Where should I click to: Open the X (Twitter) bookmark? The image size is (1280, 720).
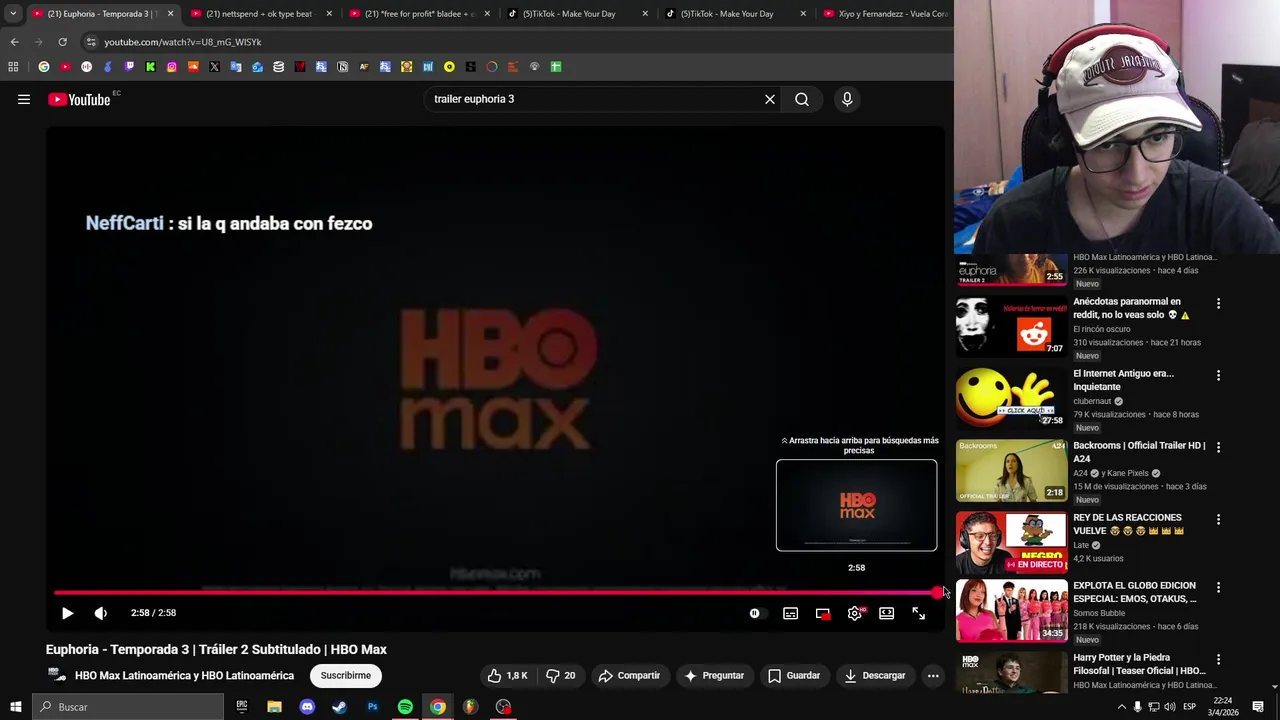(214, 67)
